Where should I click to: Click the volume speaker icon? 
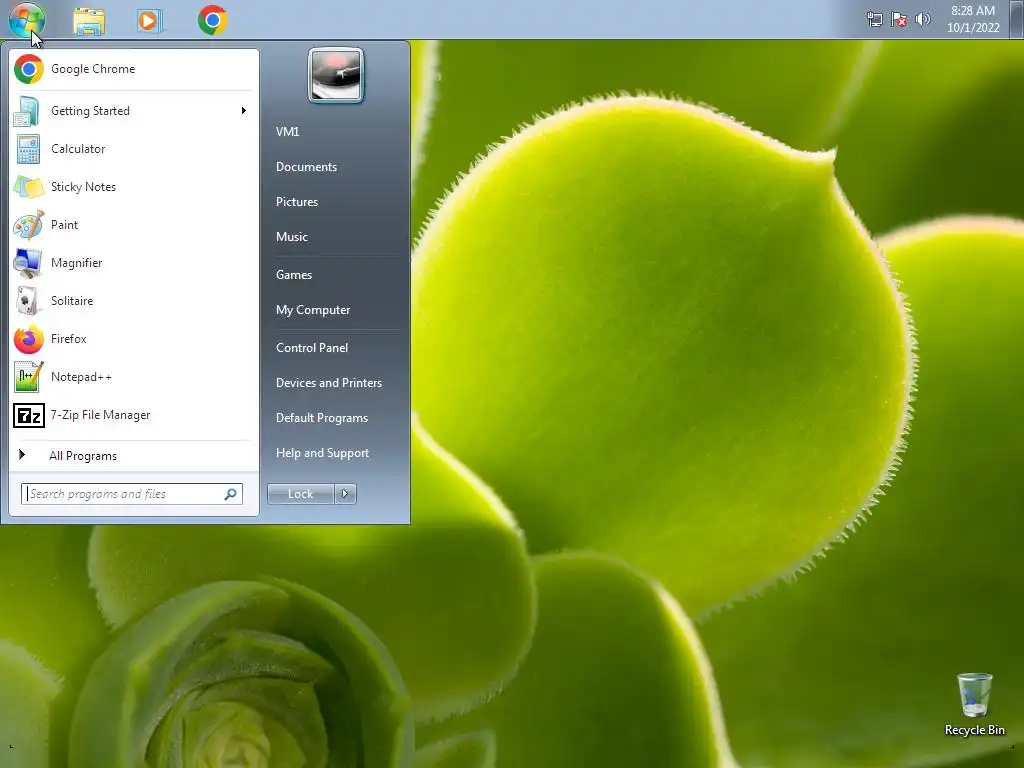tap(922, 19)
